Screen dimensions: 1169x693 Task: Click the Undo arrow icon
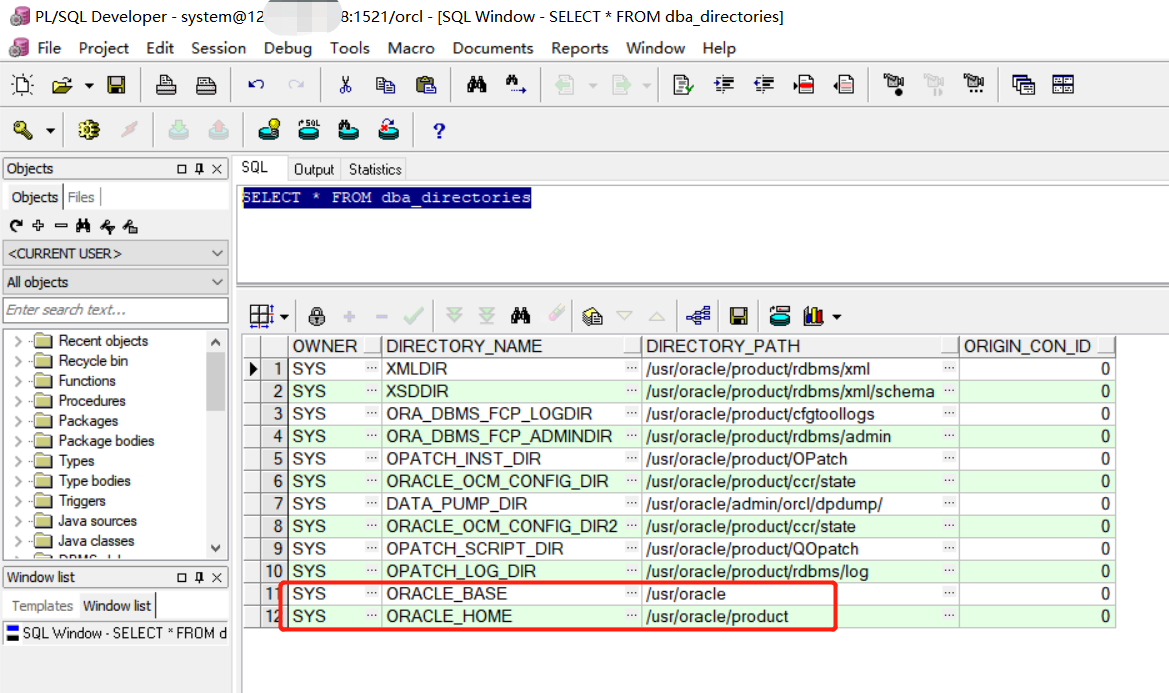click(256, 85)
